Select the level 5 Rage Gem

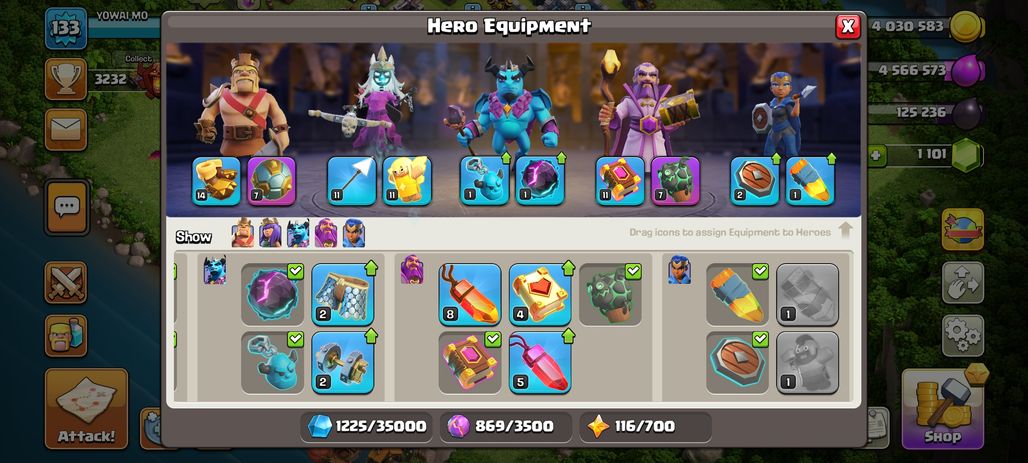540,363
